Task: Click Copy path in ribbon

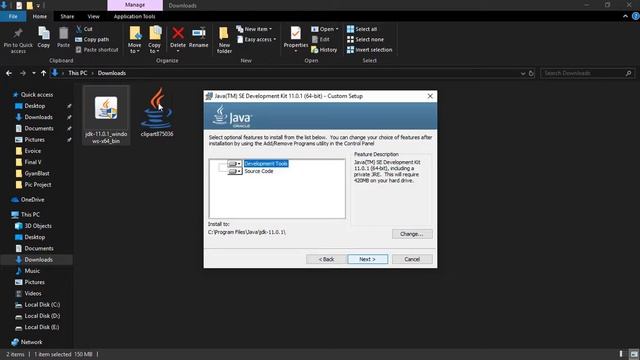Action: click(x=92, y=39)
